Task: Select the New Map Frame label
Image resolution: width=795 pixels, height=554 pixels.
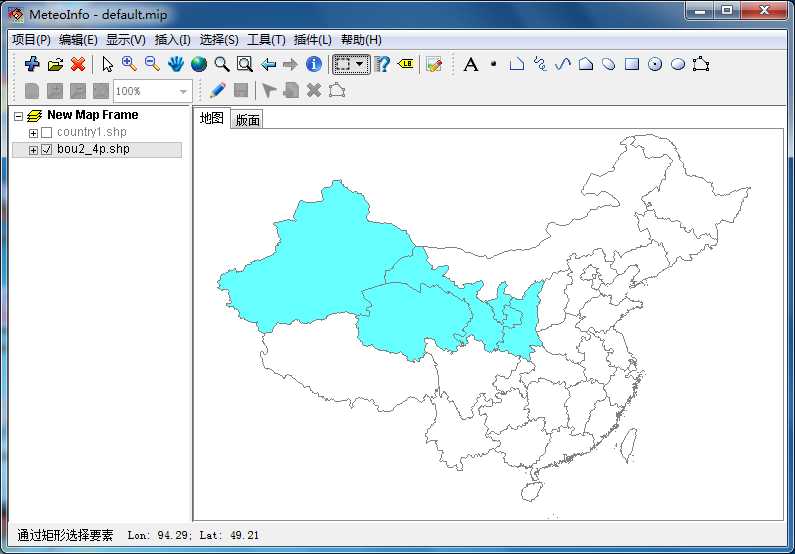Action: point(93,115)
